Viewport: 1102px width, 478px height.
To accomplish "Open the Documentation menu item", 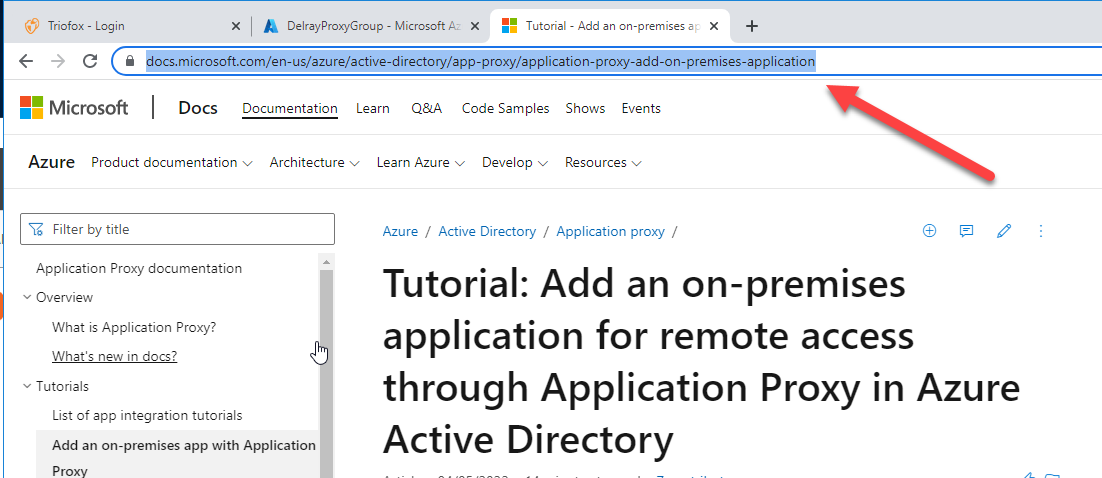I will pyautogui.click(x=290, y=108).
